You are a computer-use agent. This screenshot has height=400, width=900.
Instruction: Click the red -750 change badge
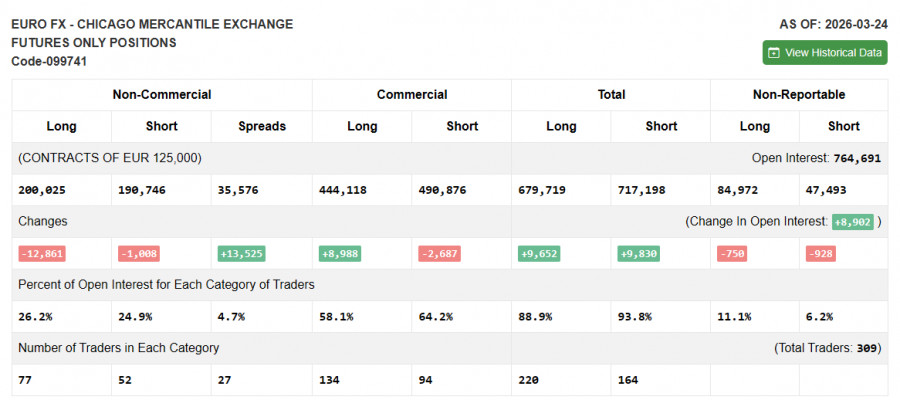pos(733,254)
